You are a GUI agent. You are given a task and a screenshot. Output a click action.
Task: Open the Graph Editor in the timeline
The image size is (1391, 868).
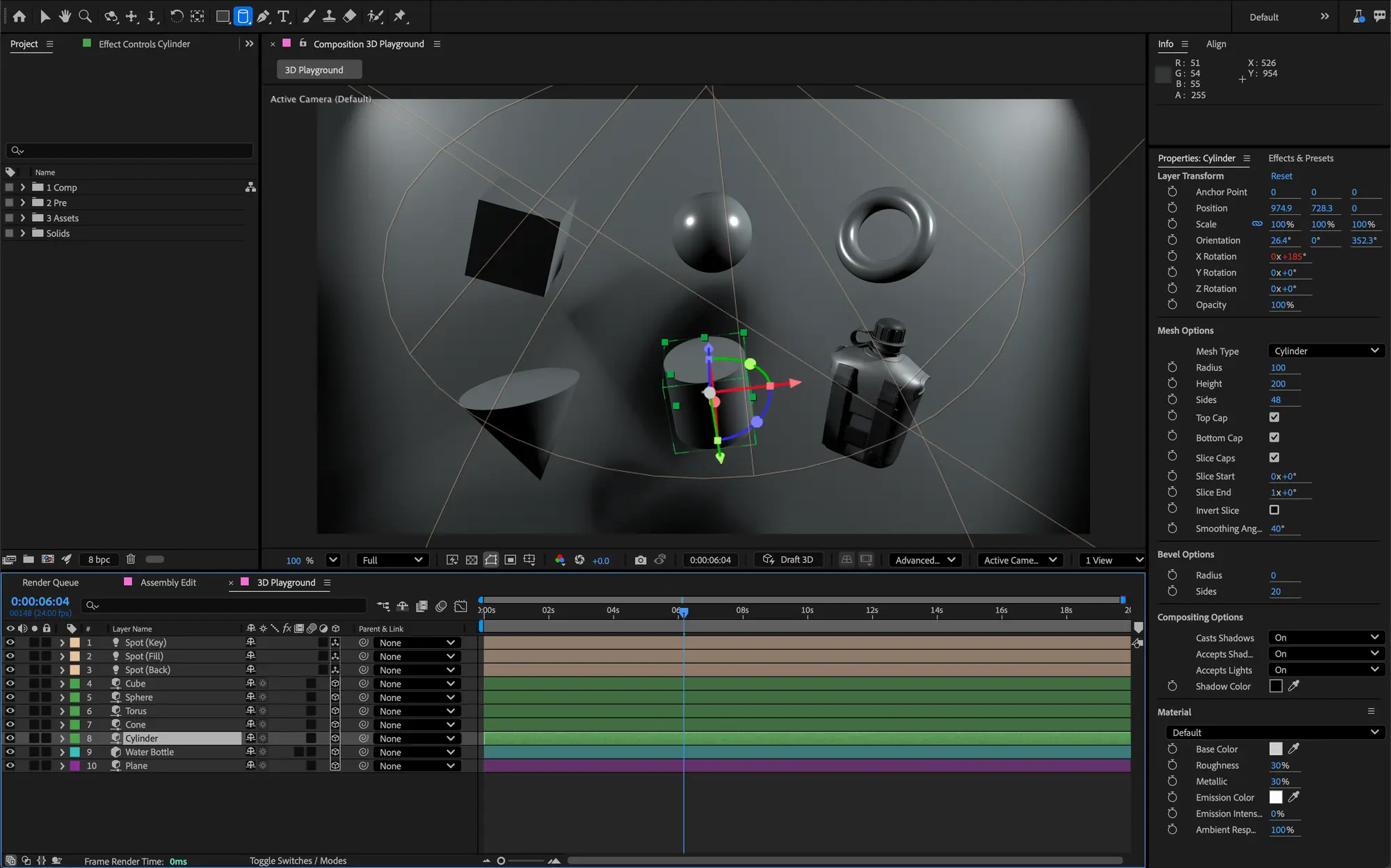coord(460,606)
